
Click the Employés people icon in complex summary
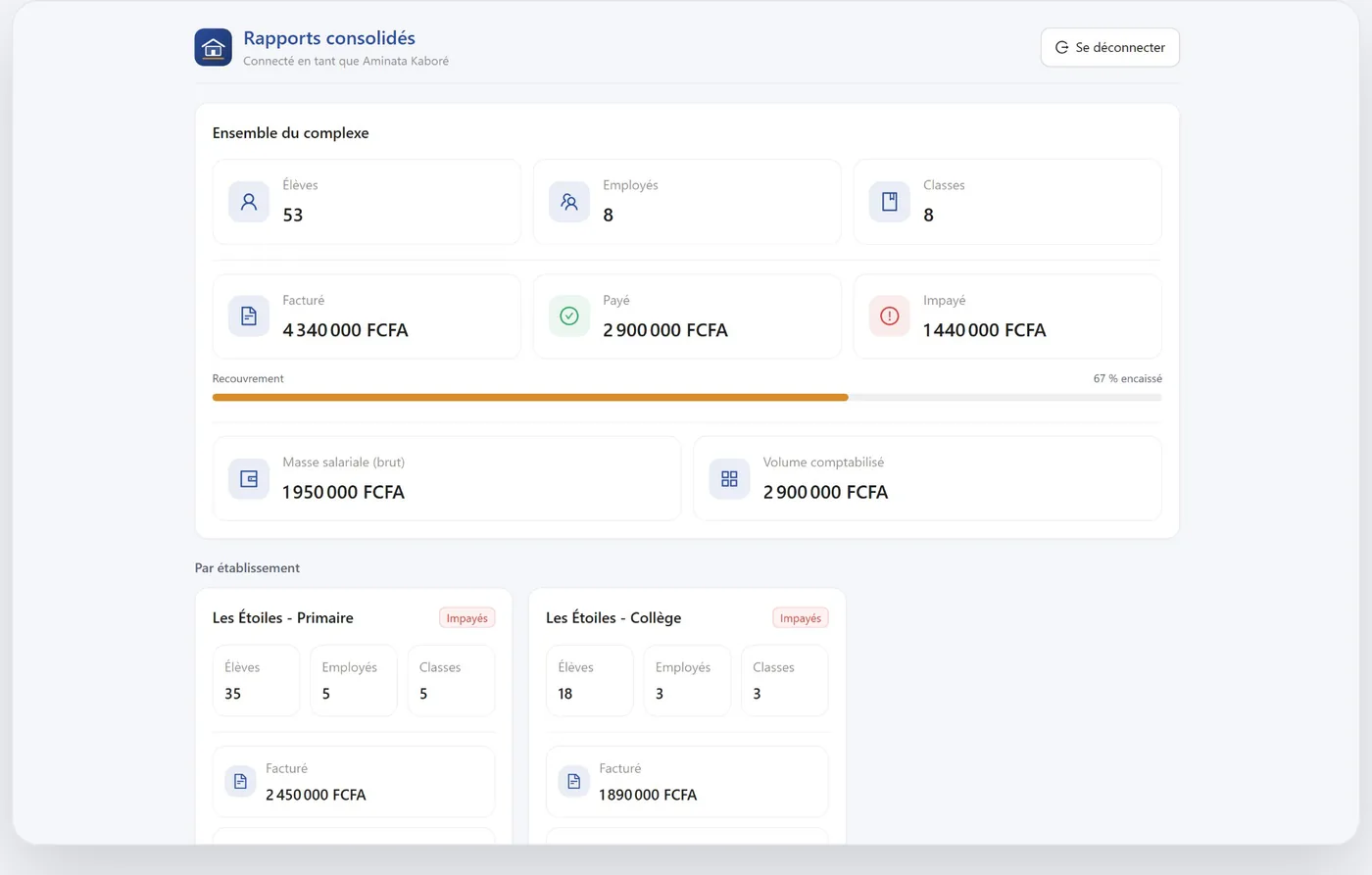pyautogui.click(x=569, y=202)
